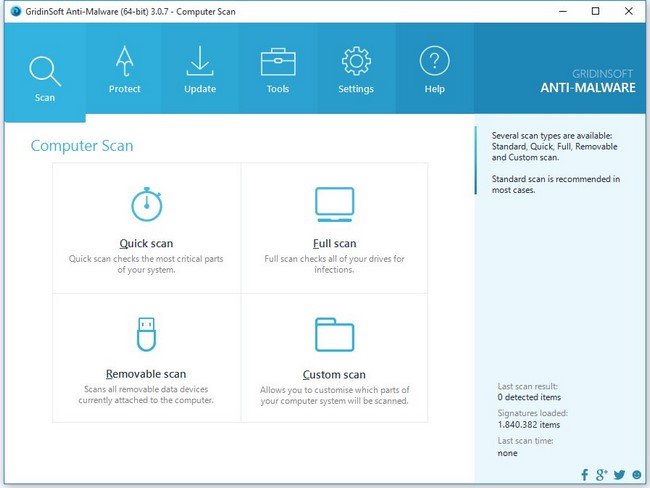Click the 'Signatures loaded:' label
650x488 pixels.
[x=533, y=413]
